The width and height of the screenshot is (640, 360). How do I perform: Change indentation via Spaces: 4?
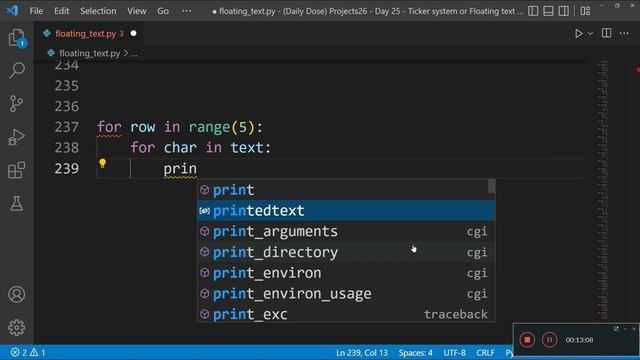pos(416,353)
